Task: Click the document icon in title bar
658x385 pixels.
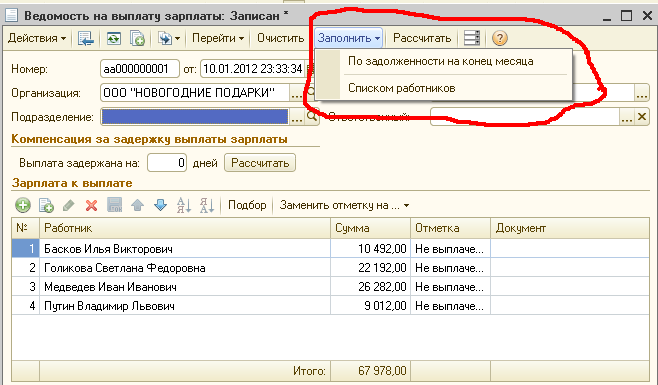Action: tap(11, 16)
